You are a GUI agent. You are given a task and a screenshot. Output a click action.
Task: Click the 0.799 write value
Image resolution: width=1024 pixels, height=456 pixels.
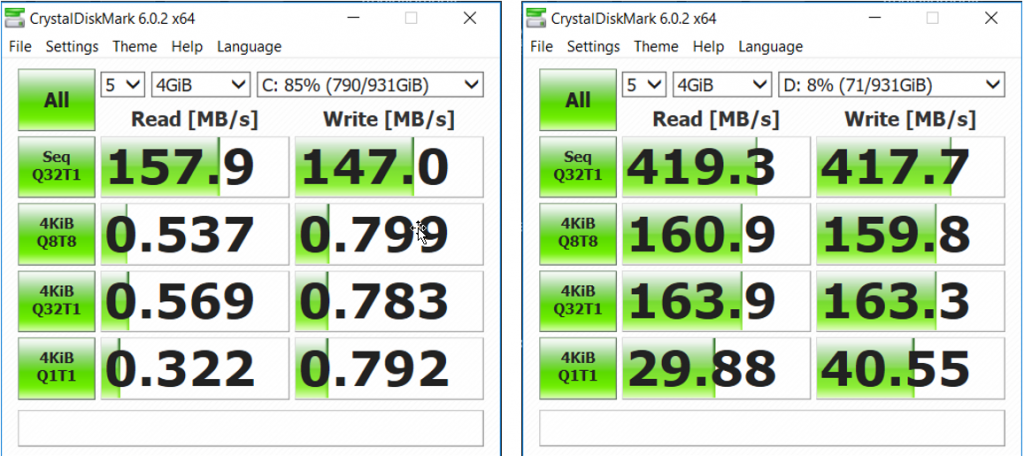pos(389,234)
